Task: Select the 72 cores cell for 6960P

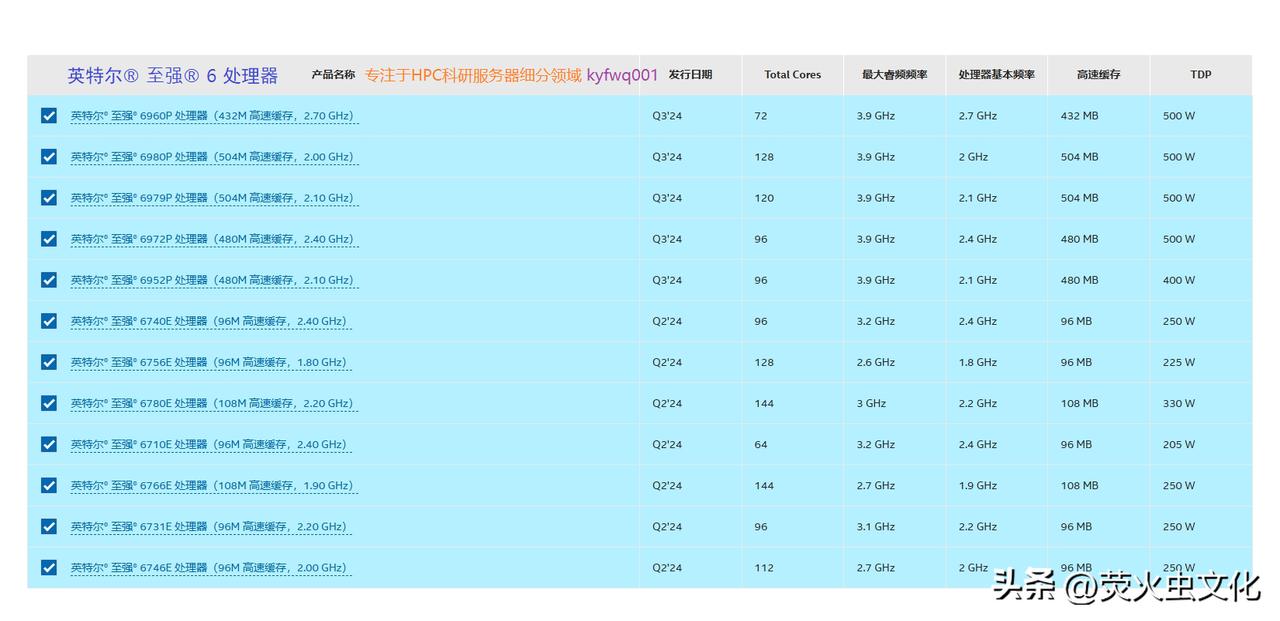Action: click(761, 116)
